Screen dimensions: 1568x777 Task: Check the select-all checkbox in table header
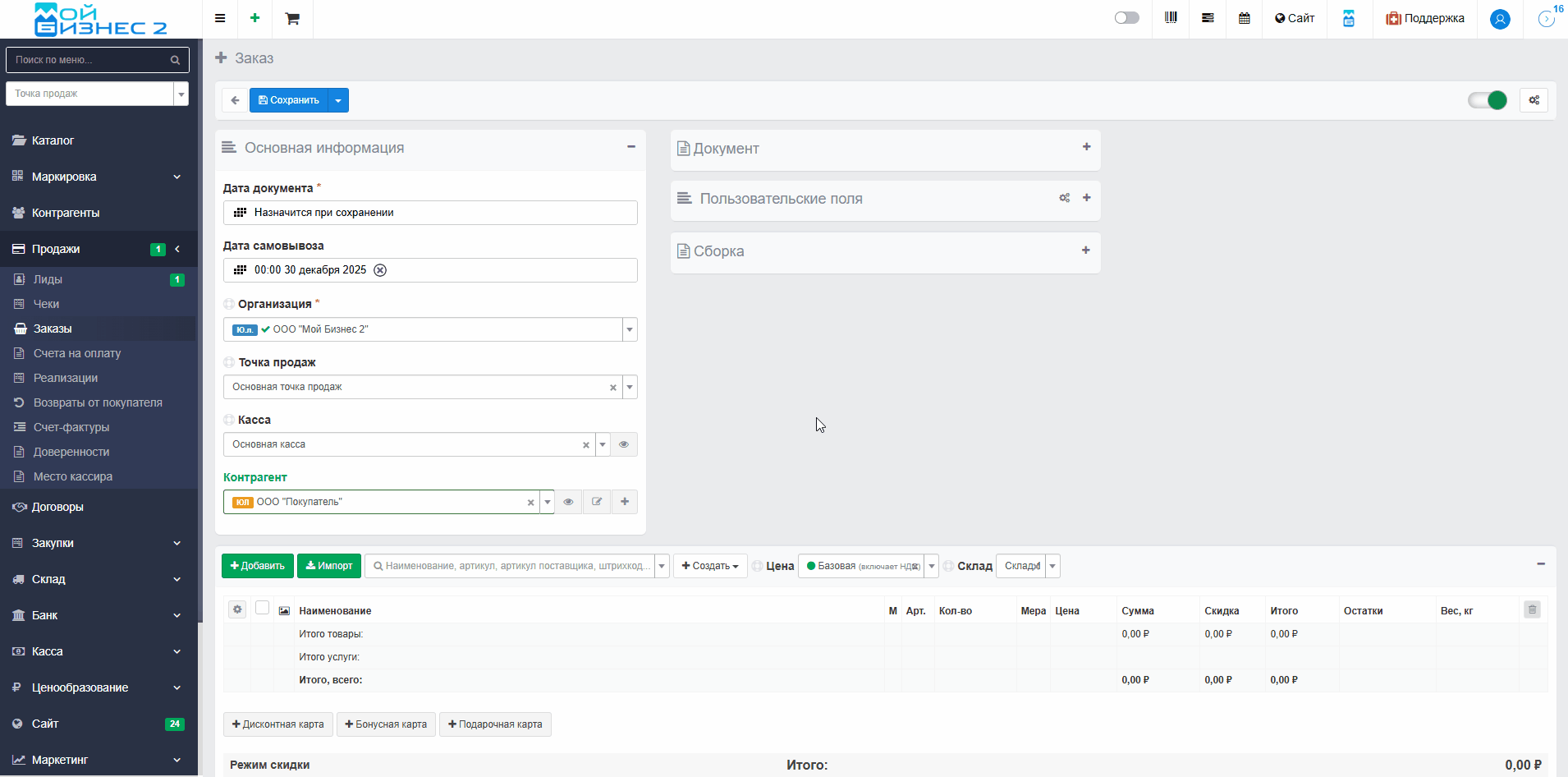(x=262, y=608)
